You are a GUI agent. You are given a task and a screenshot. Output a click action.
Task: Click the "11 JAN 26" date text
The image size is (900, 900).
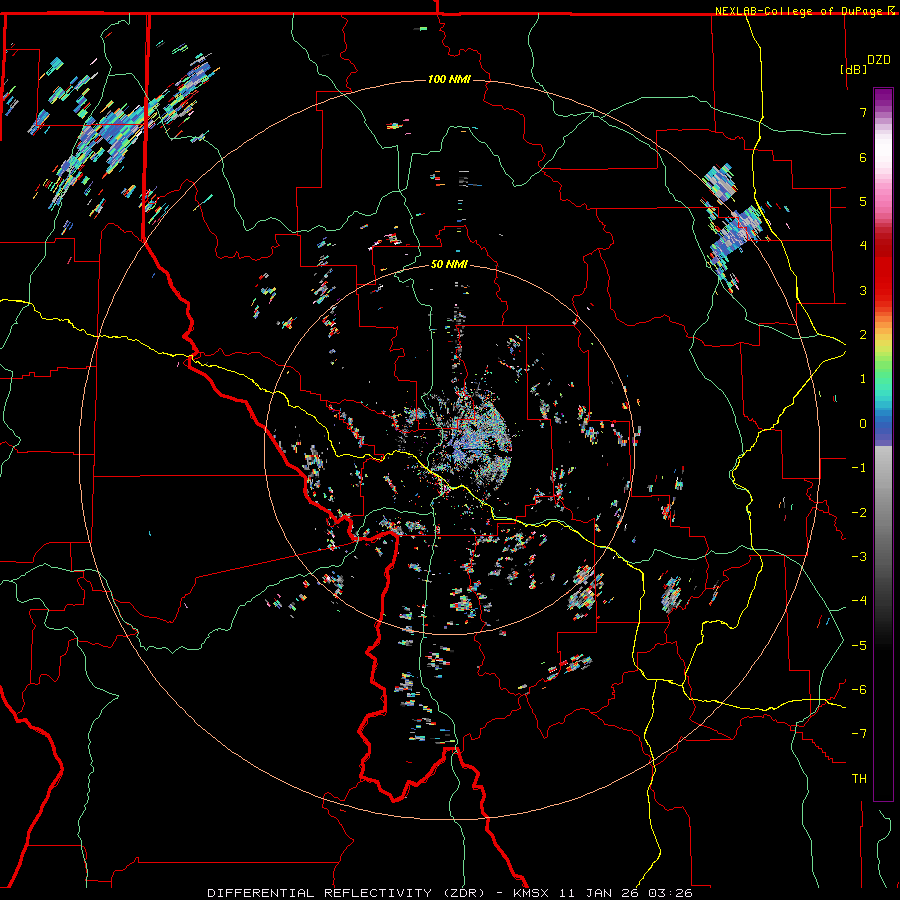point(599,893)
